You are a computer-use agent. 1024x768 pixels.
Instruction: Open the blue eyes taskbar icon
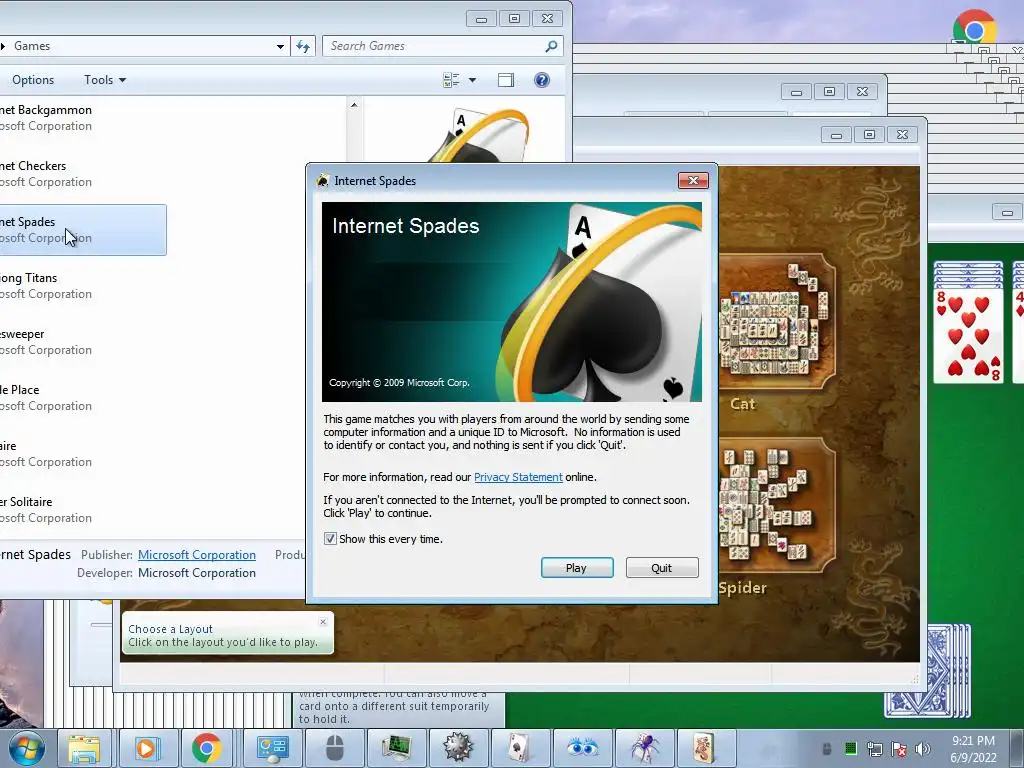tap(581, 748)
